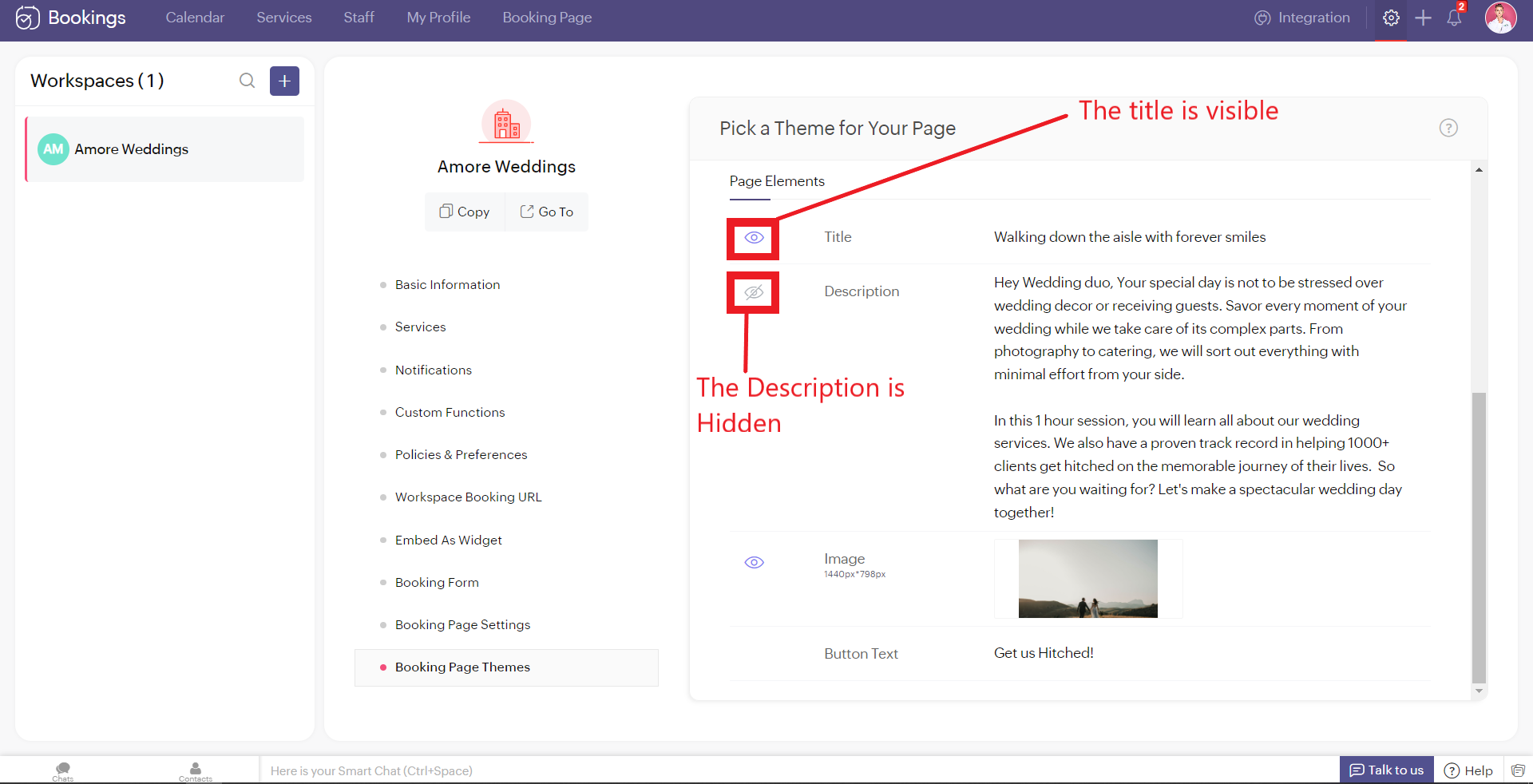Screen dimensions: 1533x784
Task: Open the help question mark in theme panel
Action: click(1448, 128)
